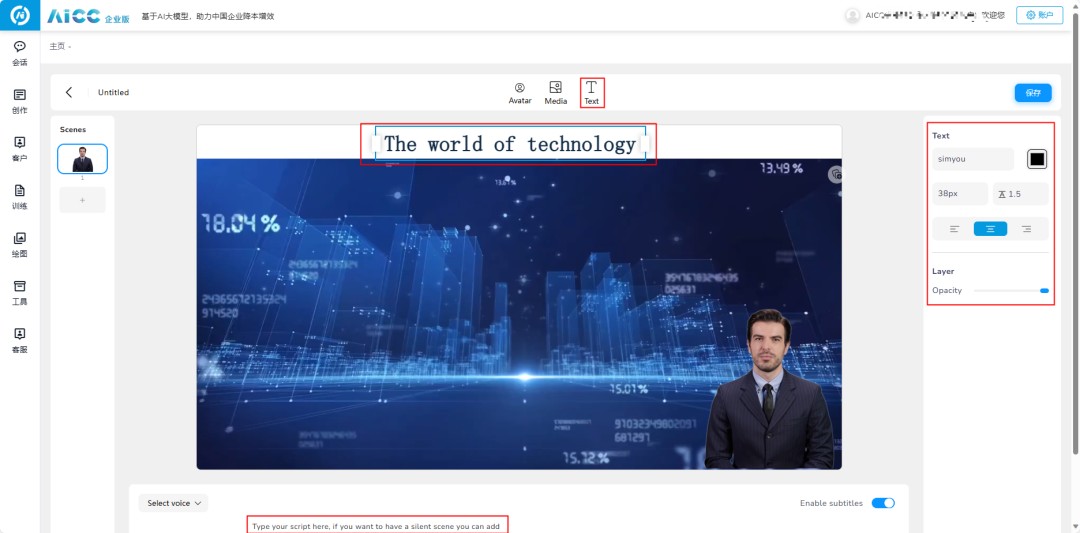
Task: Click the copy icon on canvas corner
Action: tap(835, 174)
